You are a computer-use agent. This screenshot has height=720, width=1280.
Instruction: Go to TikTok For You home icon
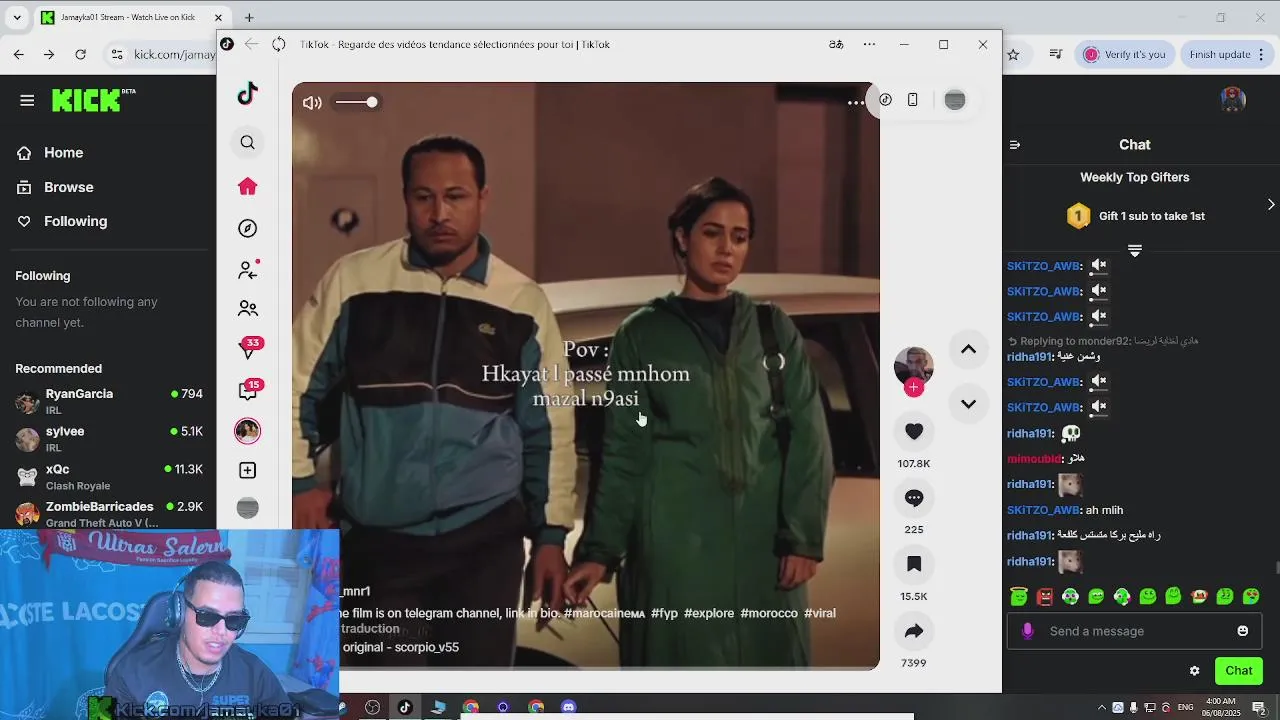(x=248, y=187)
